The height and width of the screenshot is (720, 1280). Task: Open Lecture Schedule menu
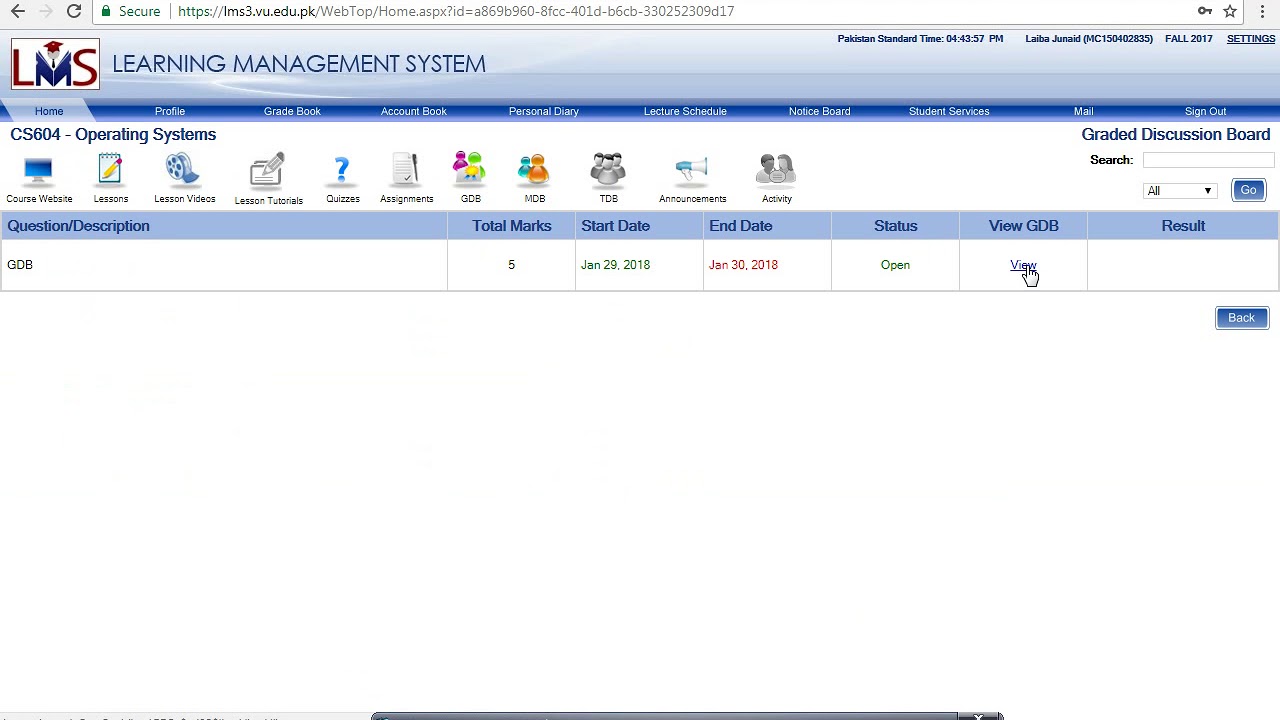(x=685, y=111)
